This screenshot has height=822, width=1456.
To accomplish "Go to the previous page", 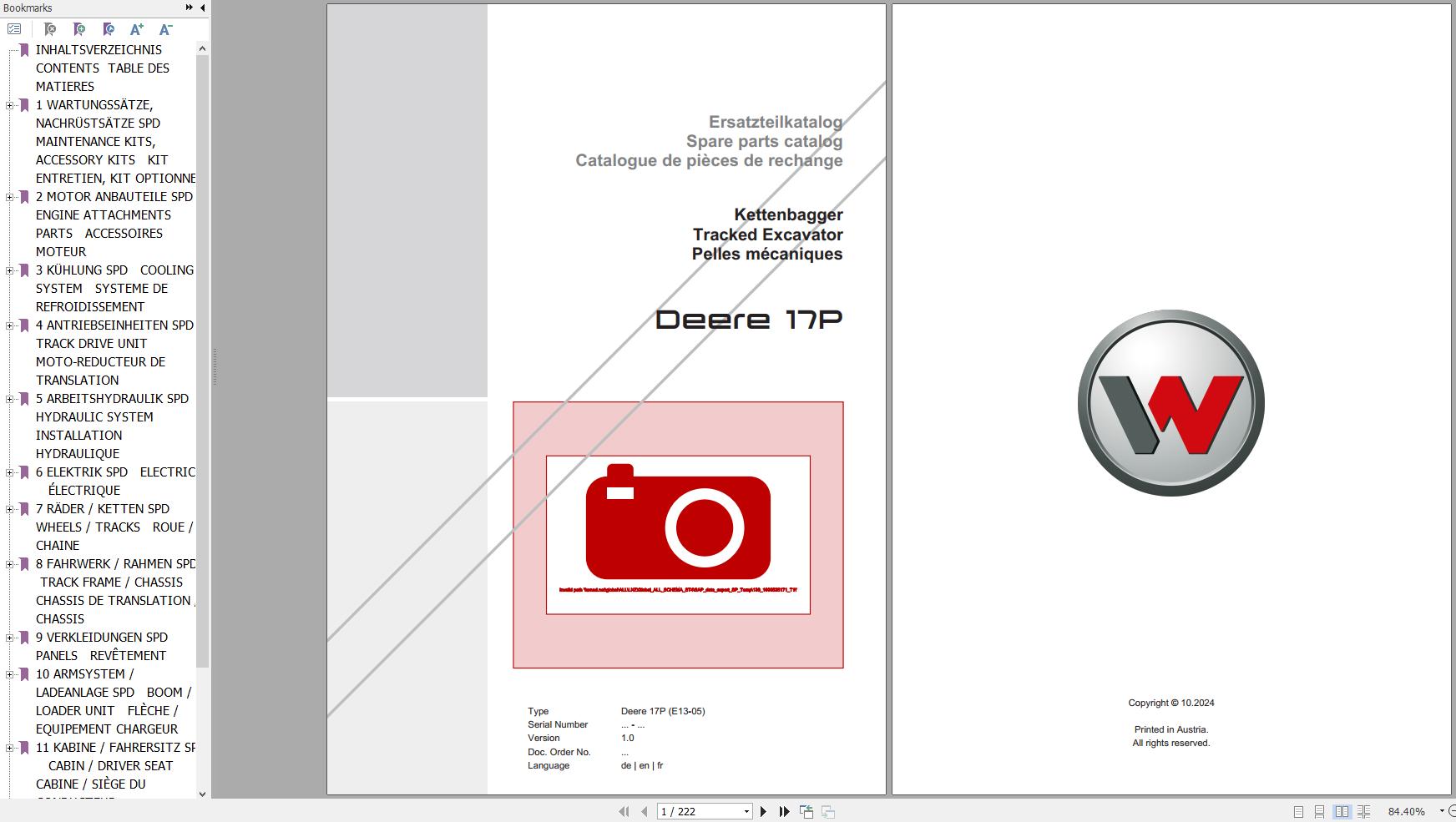I will pyautogui.click(x=645, y=811).
